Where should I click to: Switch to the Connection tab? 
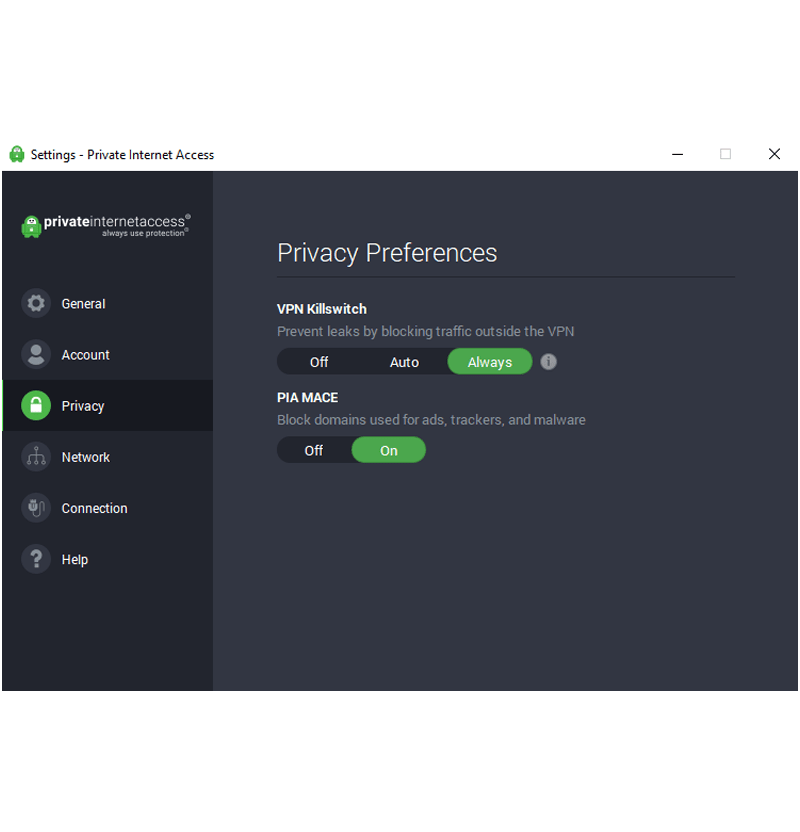pyautogui.click(x=108, y=508)
